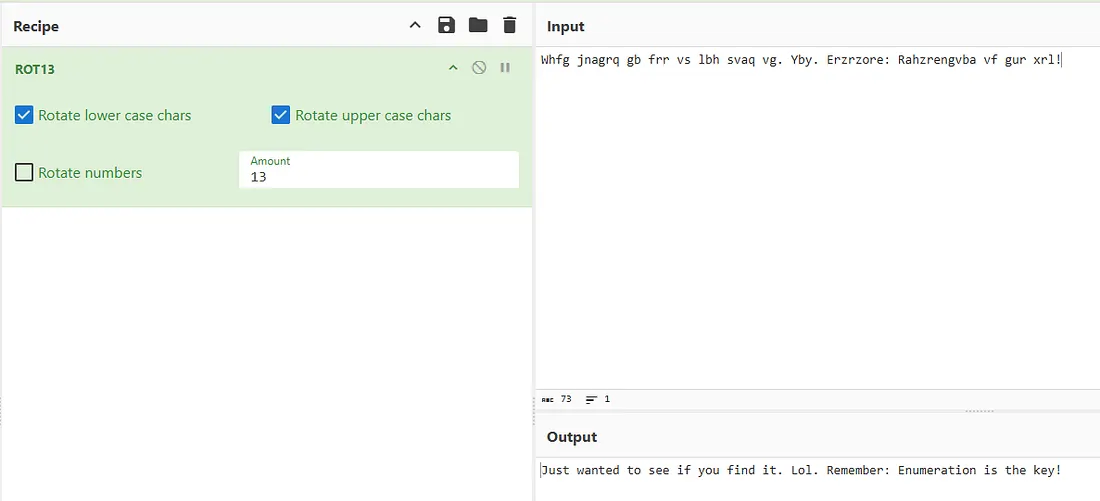This screenshot has height=501, width=1100.
Task: Click the Input panel title
Action: pos(566,26)
